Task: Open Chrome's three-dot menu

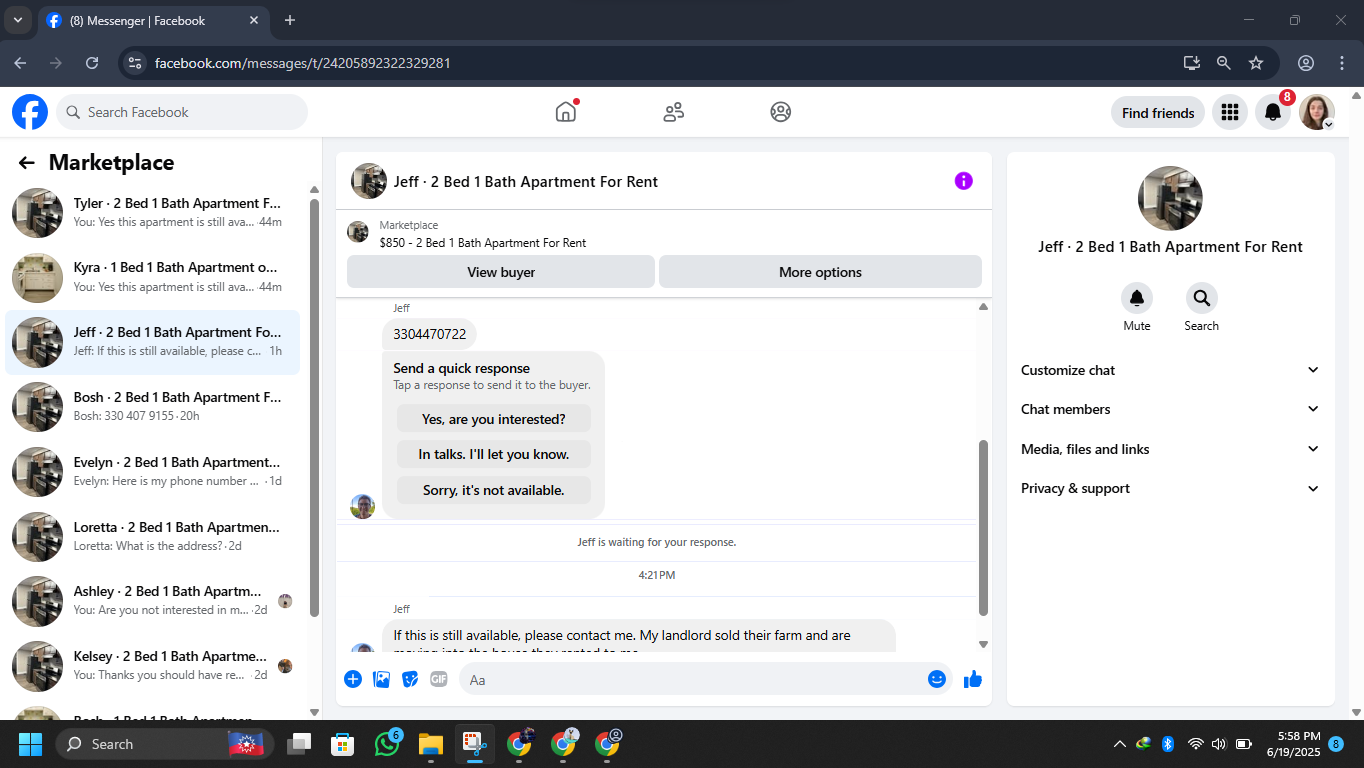Action: click(1342, 63)
